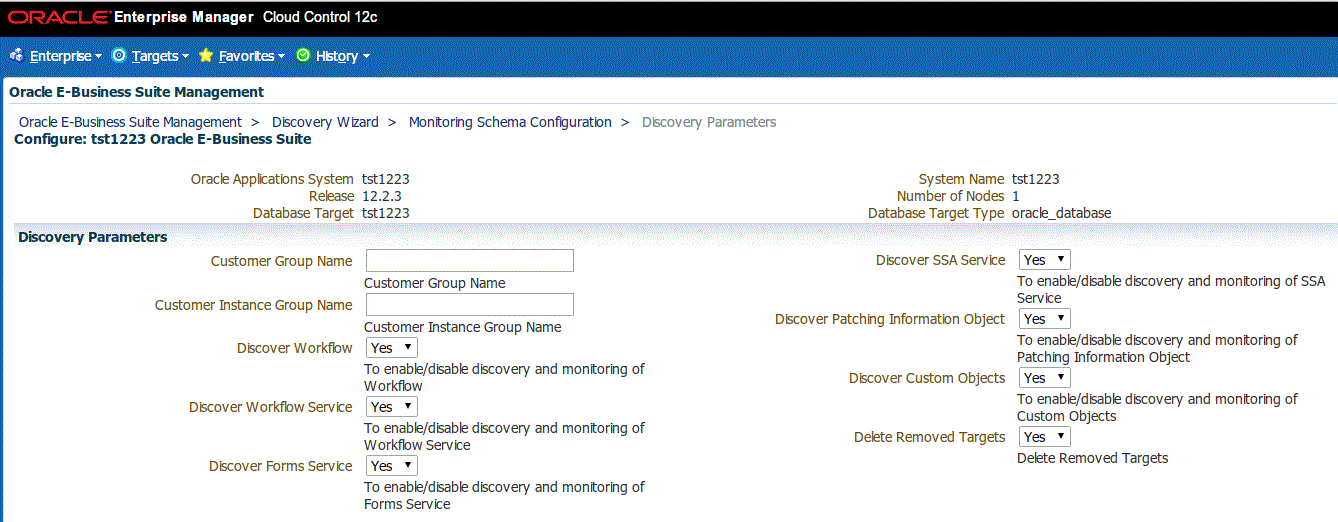This screenshot has height=522, width=1338.
Task: Open the Discover Forms Service dropdown
Action: point(391,466)
